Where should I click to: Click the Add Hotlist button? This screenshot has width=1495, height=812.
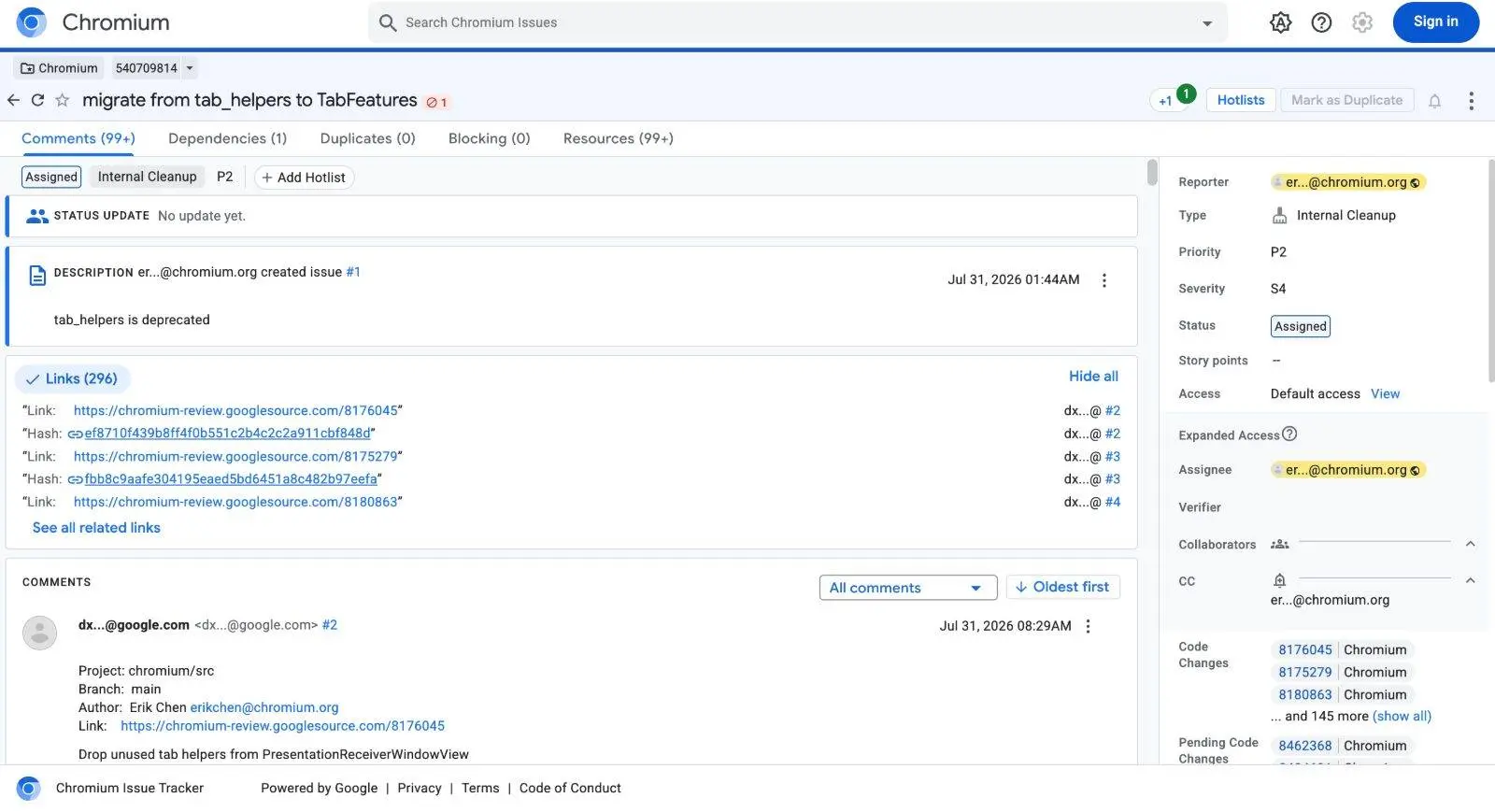click(x=304, y=178)
